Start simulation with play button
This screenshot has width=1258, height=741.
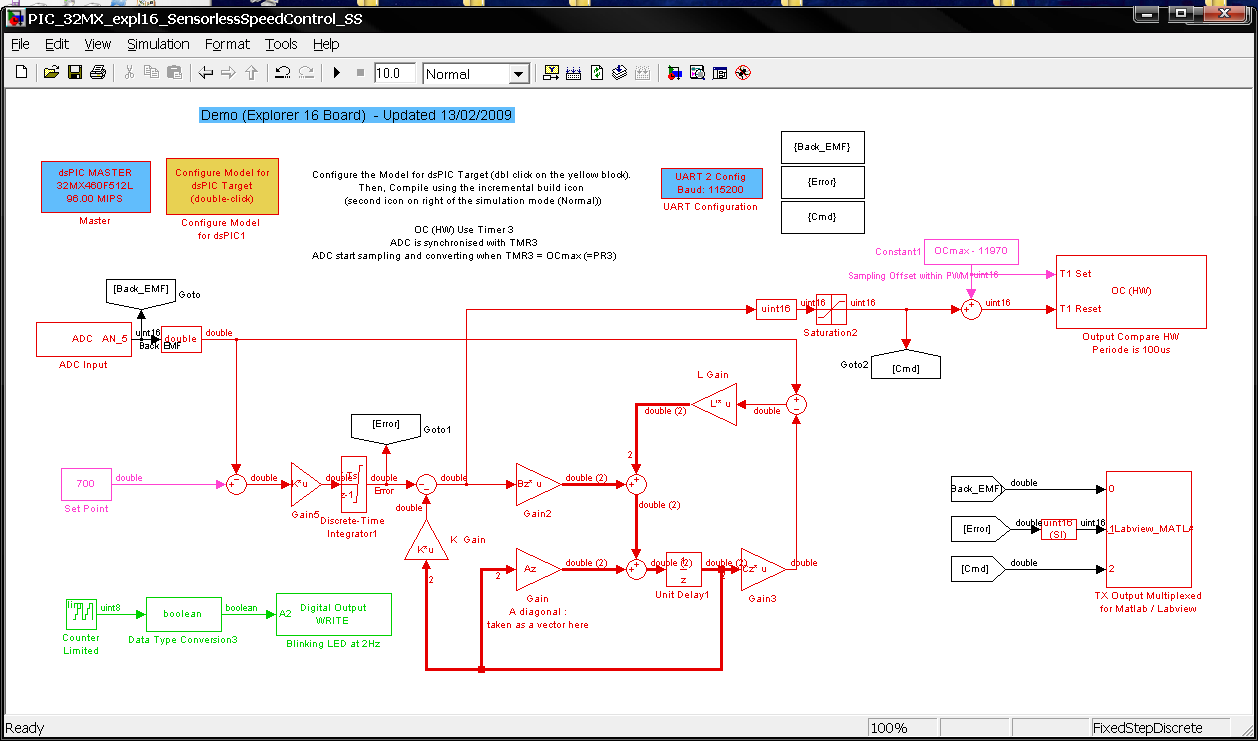tap(337, 73)
